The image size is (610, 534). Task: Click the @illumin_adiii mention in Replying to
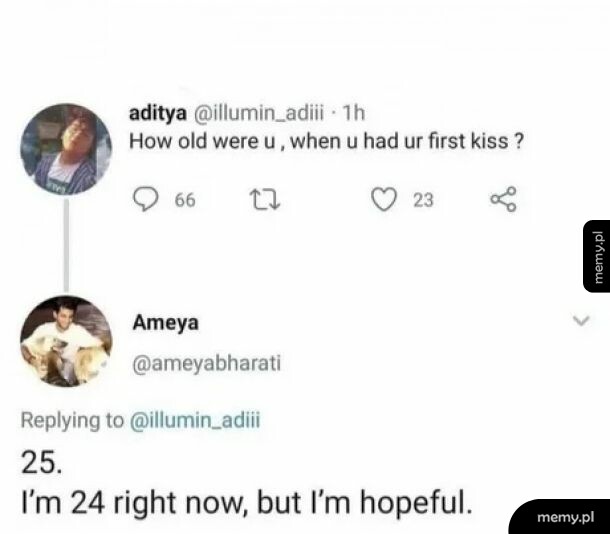[x=195, y=420]
